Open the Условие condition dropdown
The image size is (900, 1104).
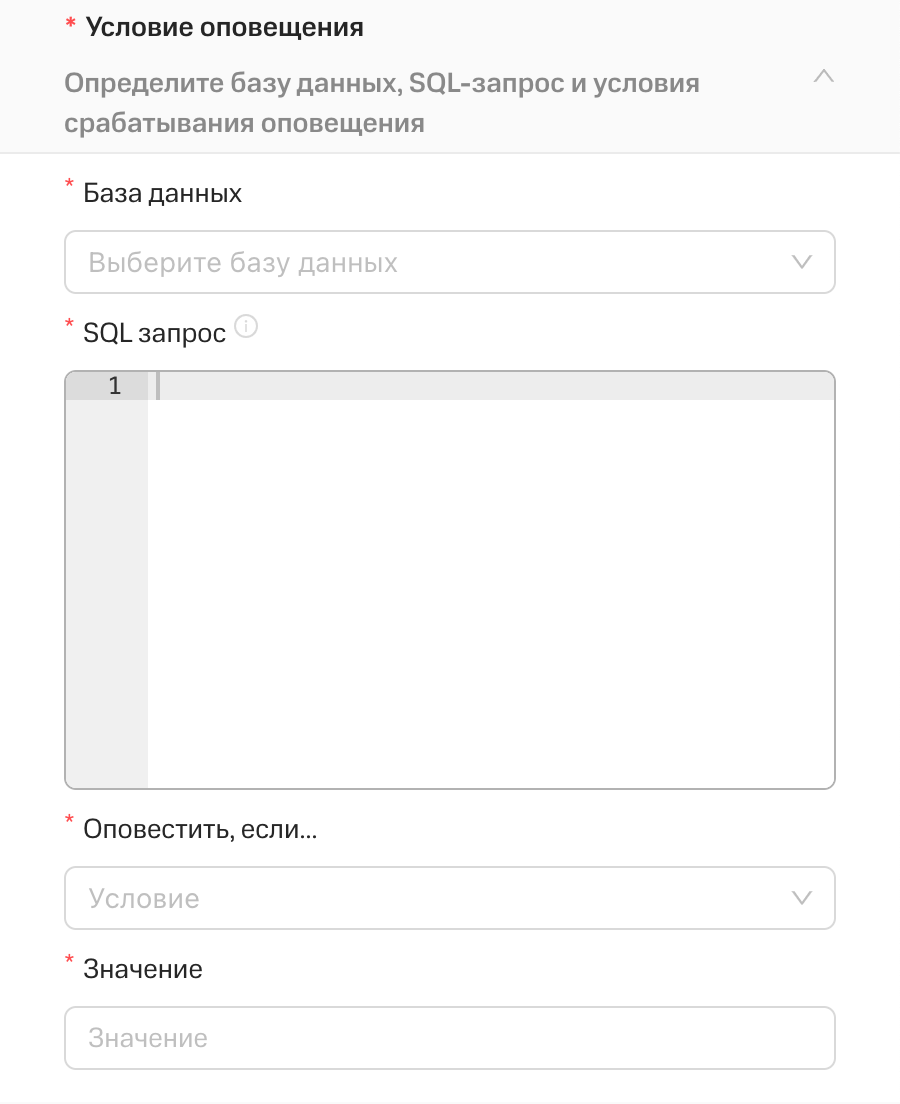pyautogui.click(x=449, y=898)
